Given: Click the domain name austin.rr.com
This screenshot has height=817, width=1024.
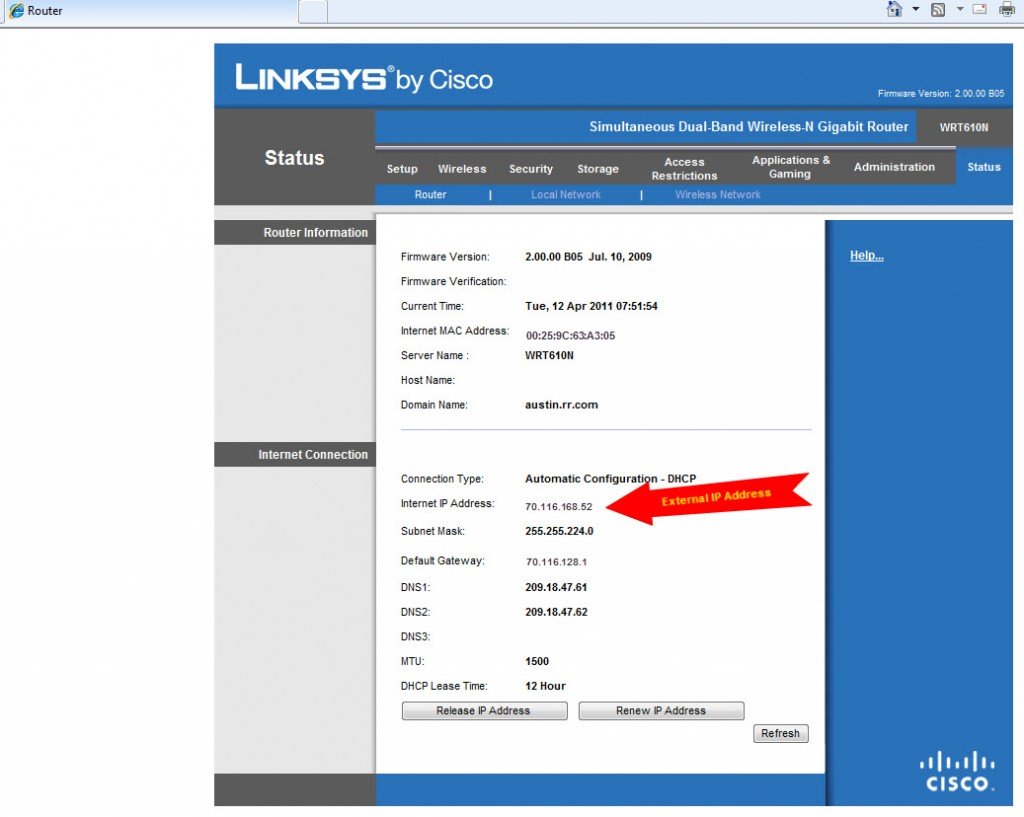Looking at the screenshot, I should [561, 405].
